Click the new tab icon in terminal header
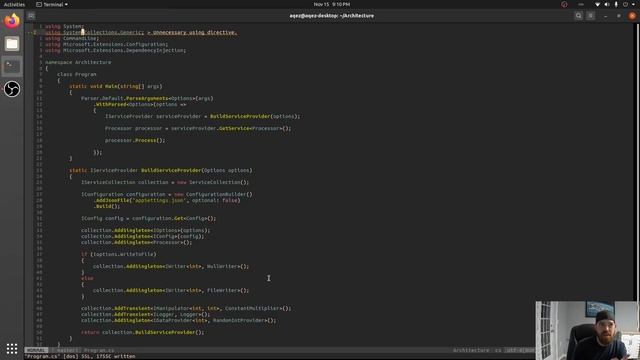This screenshot has width=640, height=360. click(31, 16)
